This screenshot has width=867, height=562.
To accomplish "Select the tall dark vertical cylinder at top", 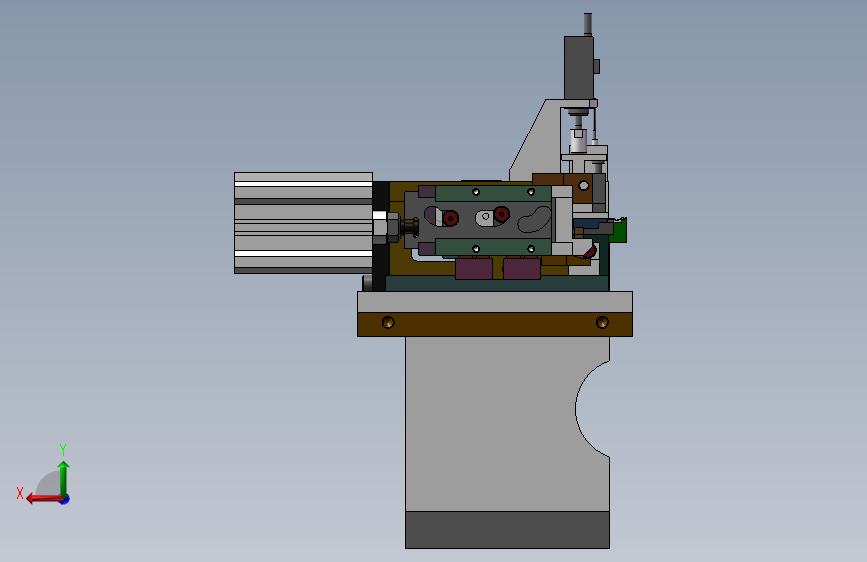I will pyautogui.click(x=579, y=67).
